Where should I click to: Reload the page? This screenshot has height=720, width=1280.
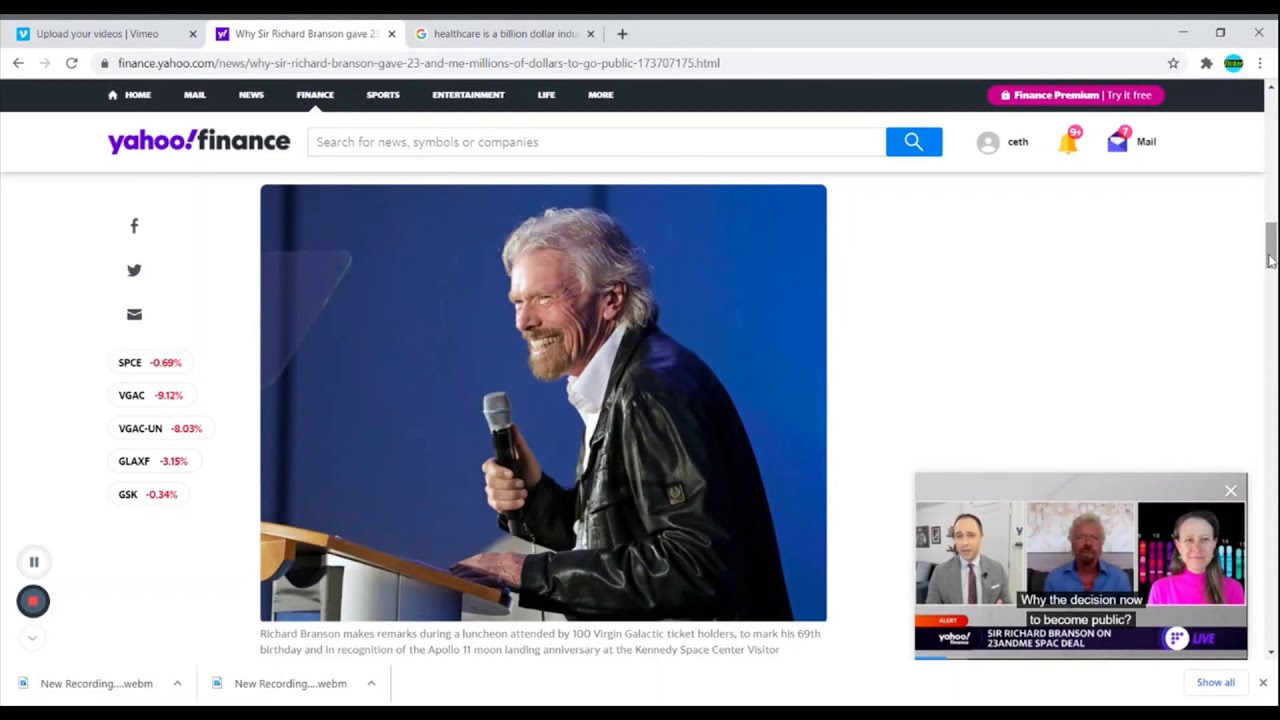pyautogui.click(x=72, y=63)
